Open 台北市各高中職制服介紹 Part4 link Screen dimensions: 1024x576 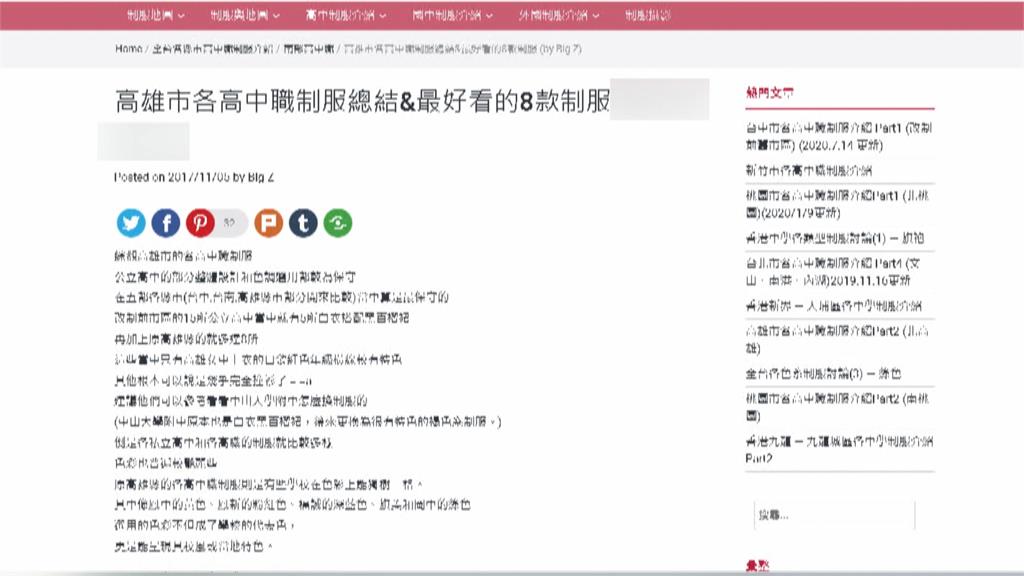pos(833,272)
